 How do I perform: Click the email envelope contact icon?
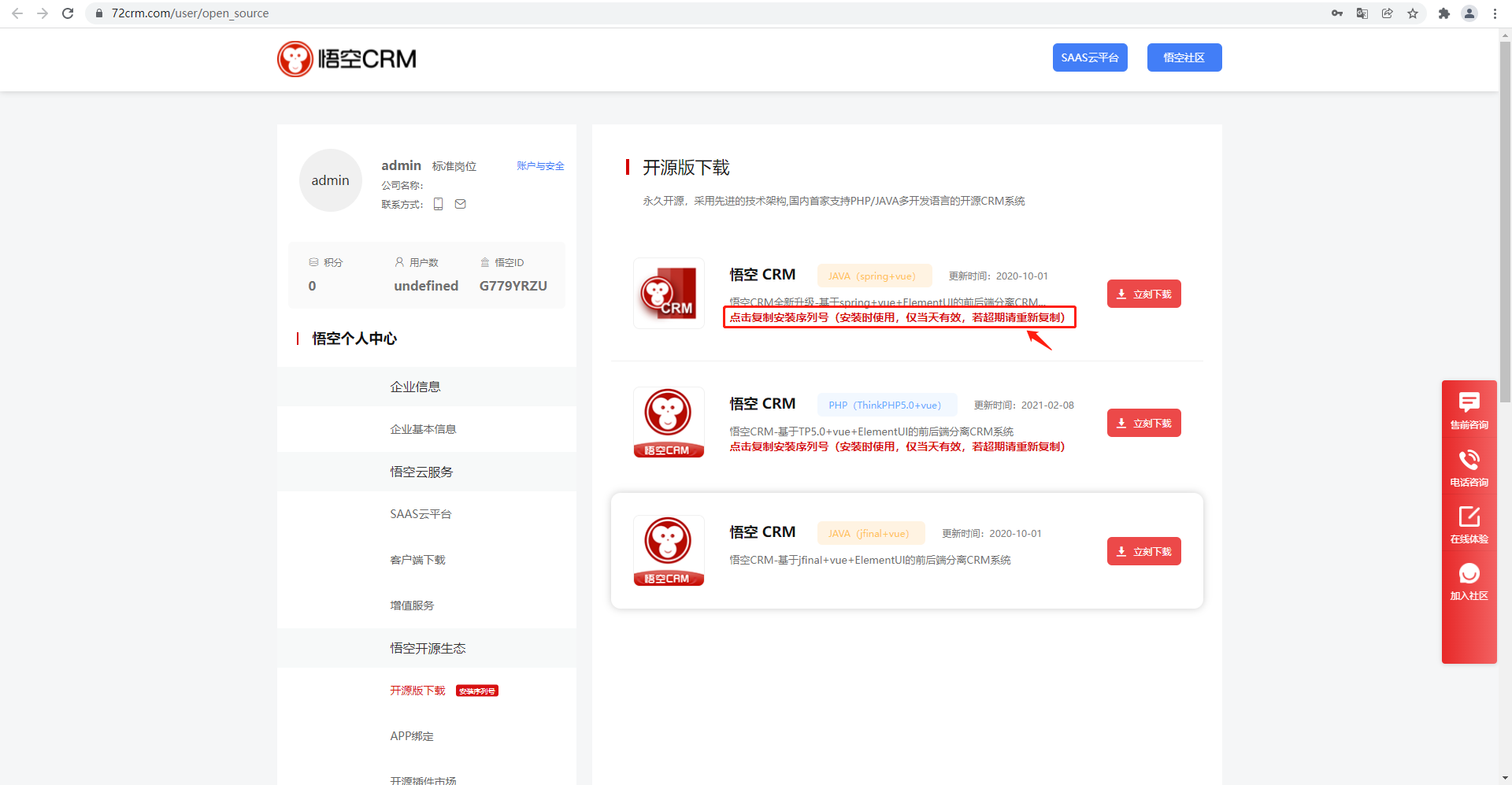pos(461,204)
